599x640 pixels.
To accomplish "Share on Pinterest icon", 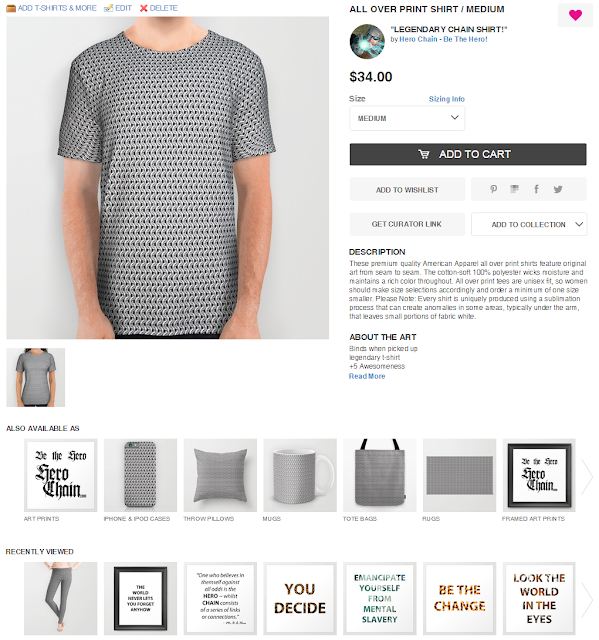I will 493,189.
